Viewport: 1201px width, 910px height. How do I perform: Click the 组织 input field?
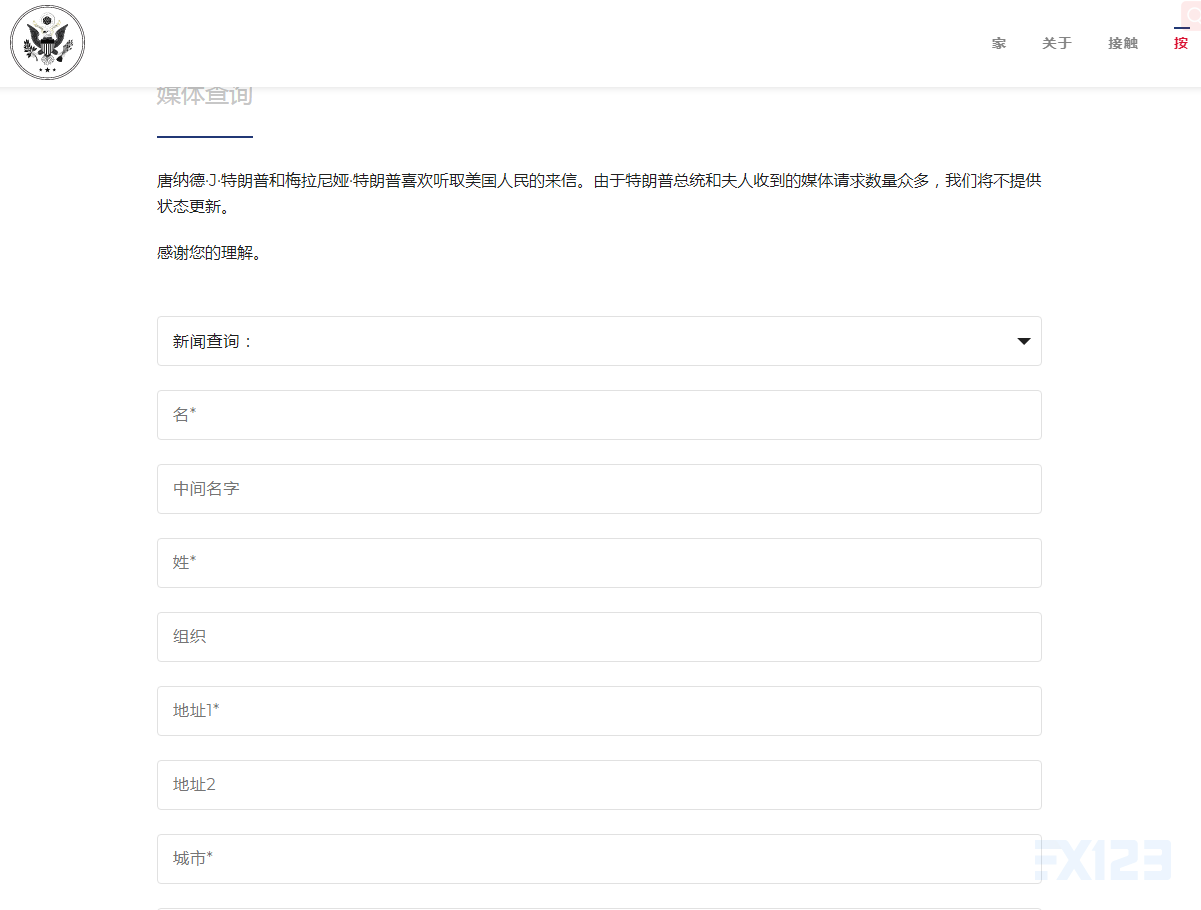pos(599,637)
